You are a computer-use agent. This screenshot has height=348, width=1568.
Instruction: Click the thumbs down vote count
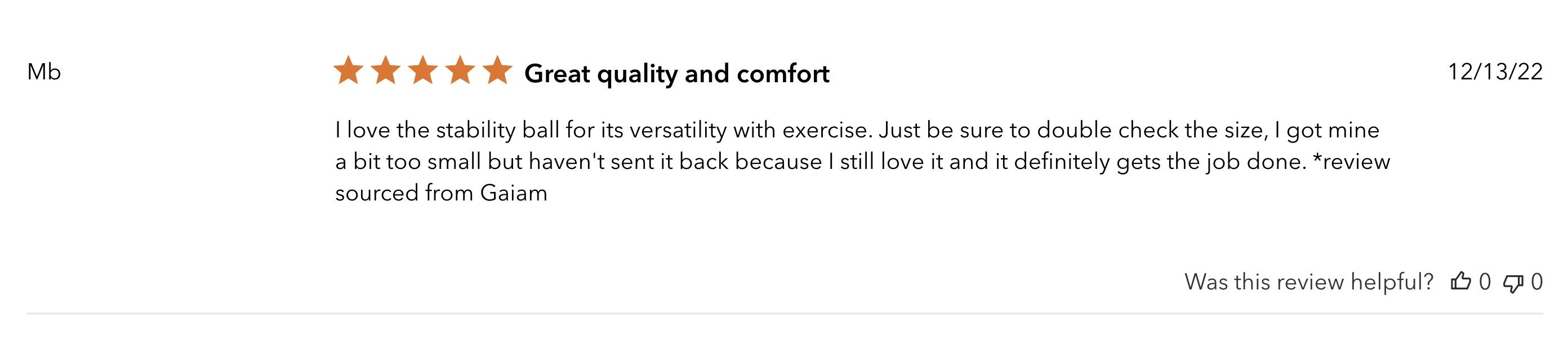[x=1537, y=282]
